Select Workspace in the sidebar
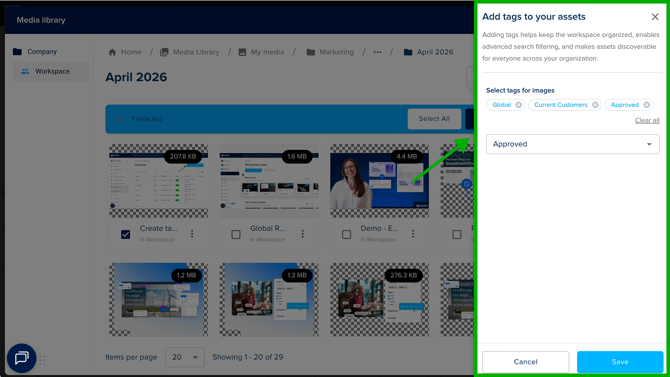 (x=50, y=71)
